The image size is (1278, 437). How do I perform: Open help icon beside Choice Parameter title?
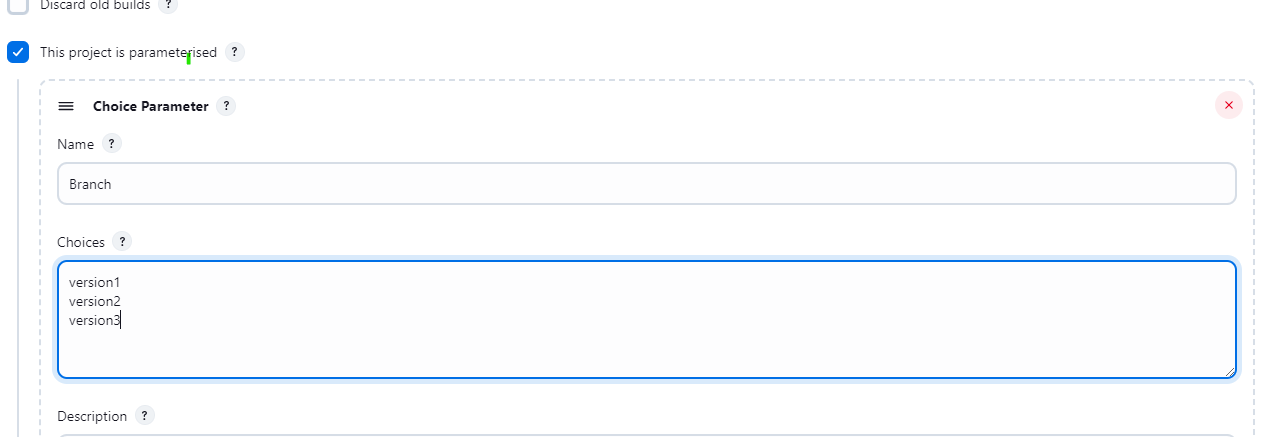pyautogui.click(x=226, y=106)
